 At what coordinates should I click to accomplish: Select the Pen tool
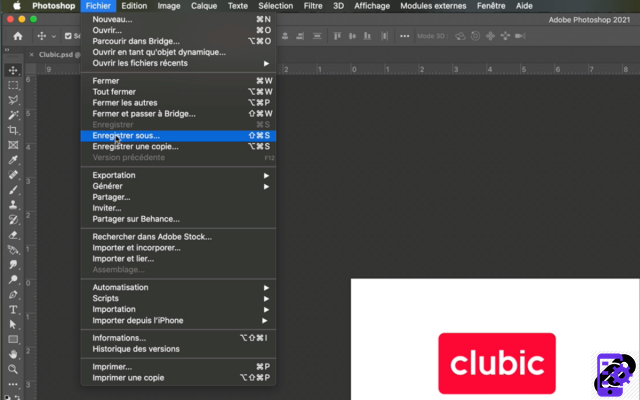pos(13,294)
